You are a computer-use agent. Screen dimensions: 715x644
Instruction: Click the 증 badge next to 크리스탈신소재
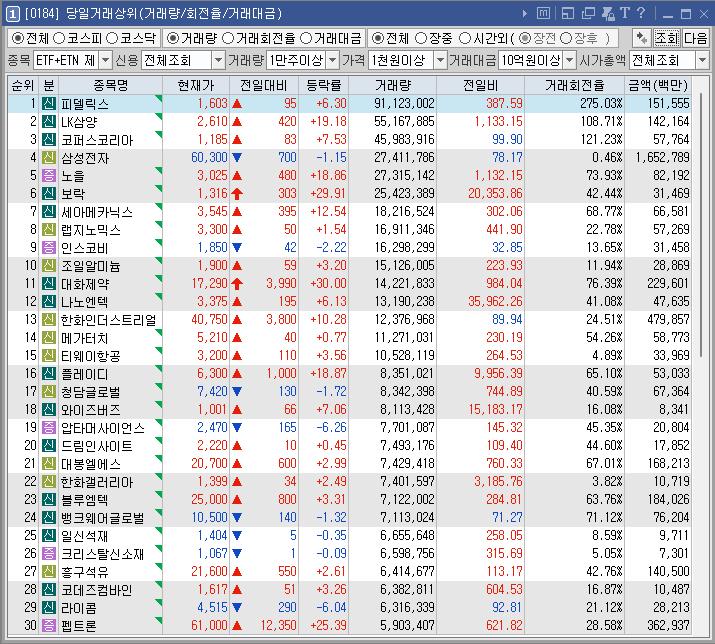49,553
